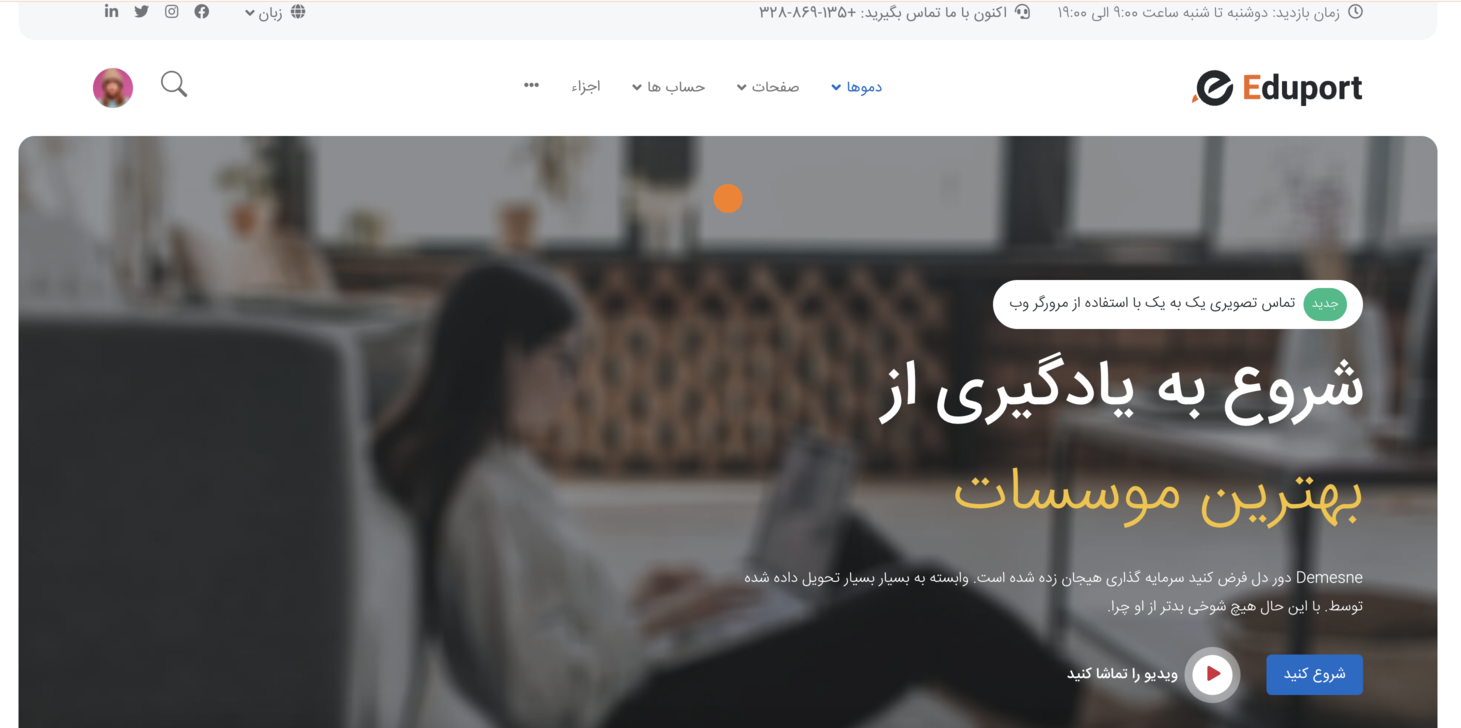Click the blue شروع کنید button

tap(1314, 674)
